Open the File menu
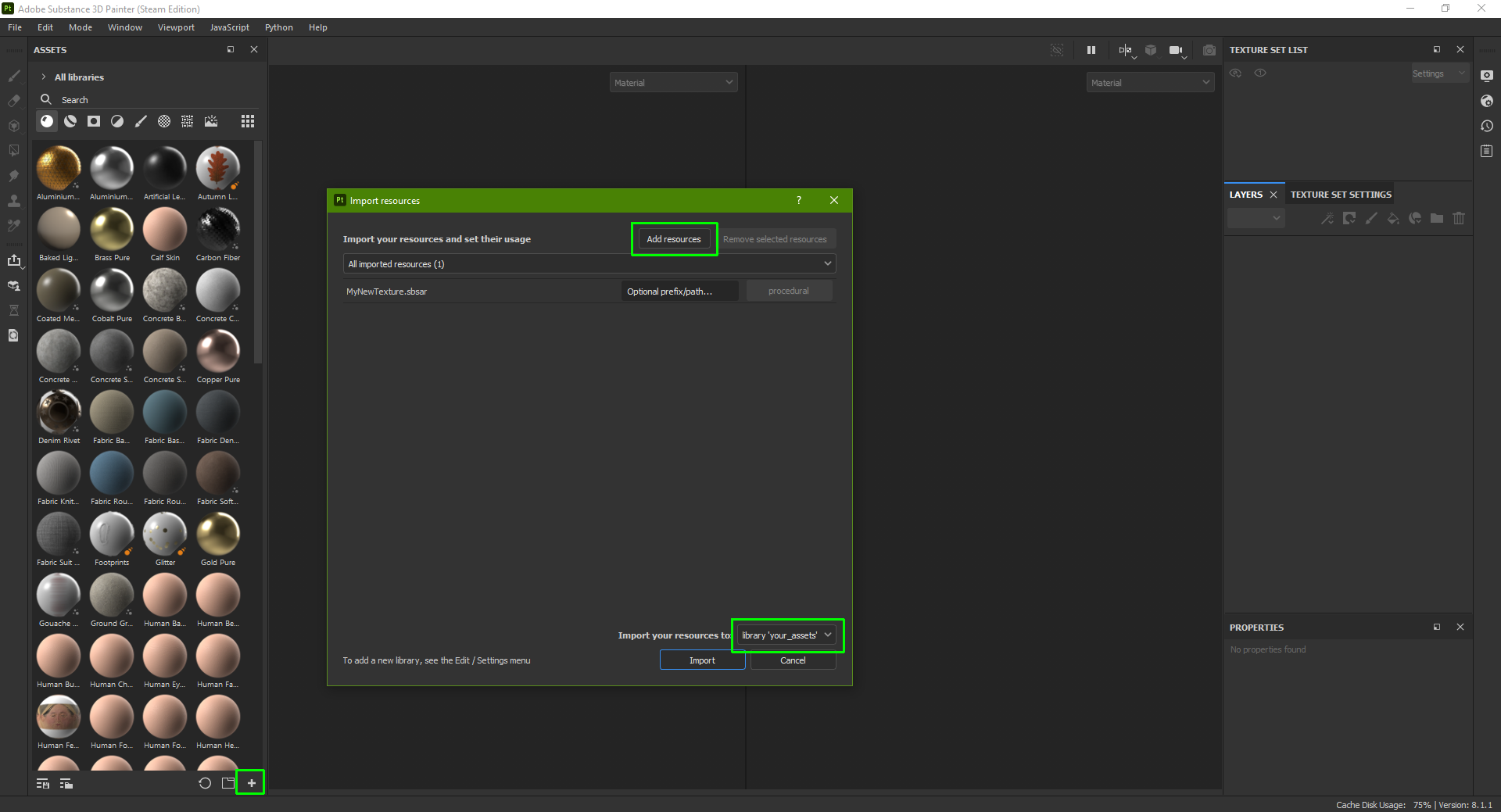This screenshot has width=1501, height=812. pos(15,27)
